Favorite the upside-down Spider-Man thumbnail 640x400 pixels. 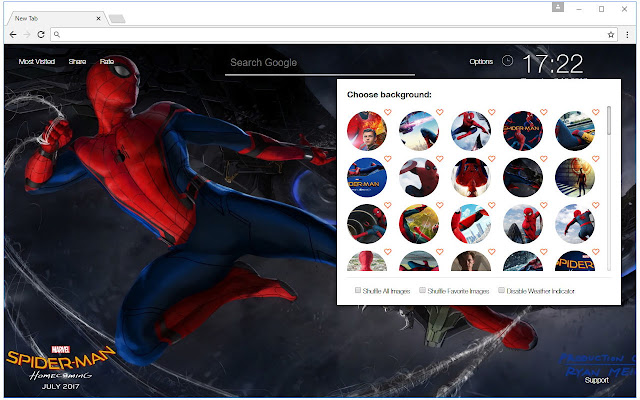click(x=491, y=158)
